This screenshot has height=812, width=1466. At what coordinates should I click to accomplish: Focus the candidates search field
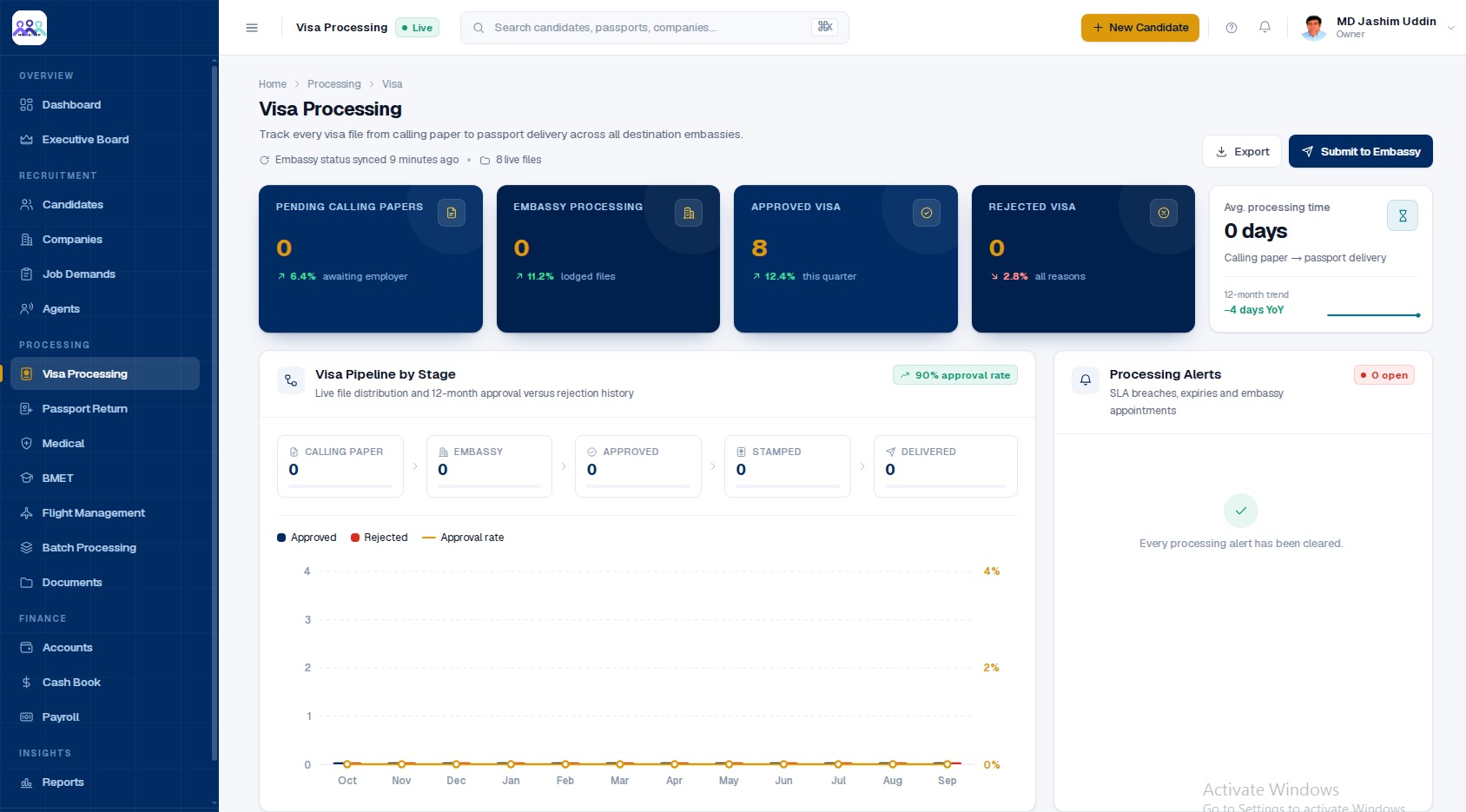click(x=655, y=28)
